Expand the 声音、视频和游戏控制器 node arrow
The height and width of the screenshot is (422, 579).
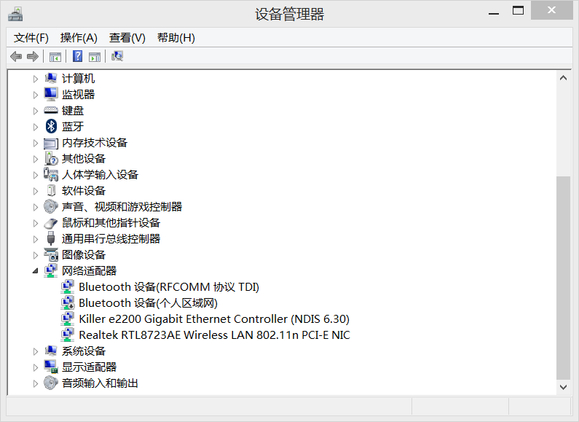[x=35, y=207]
